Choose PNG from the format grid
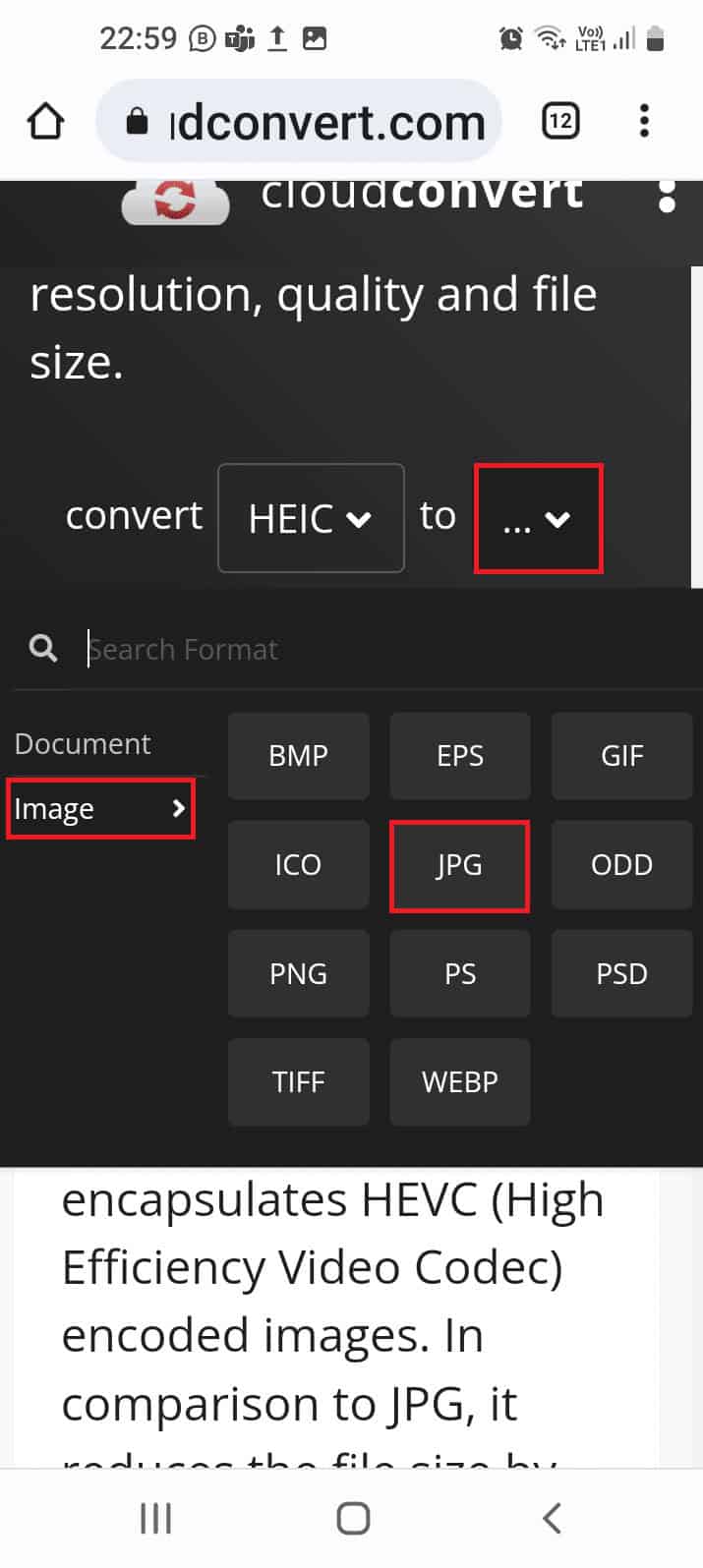Image resolution: width=703 pixels, height=1568 pixels. coord(298,973)
